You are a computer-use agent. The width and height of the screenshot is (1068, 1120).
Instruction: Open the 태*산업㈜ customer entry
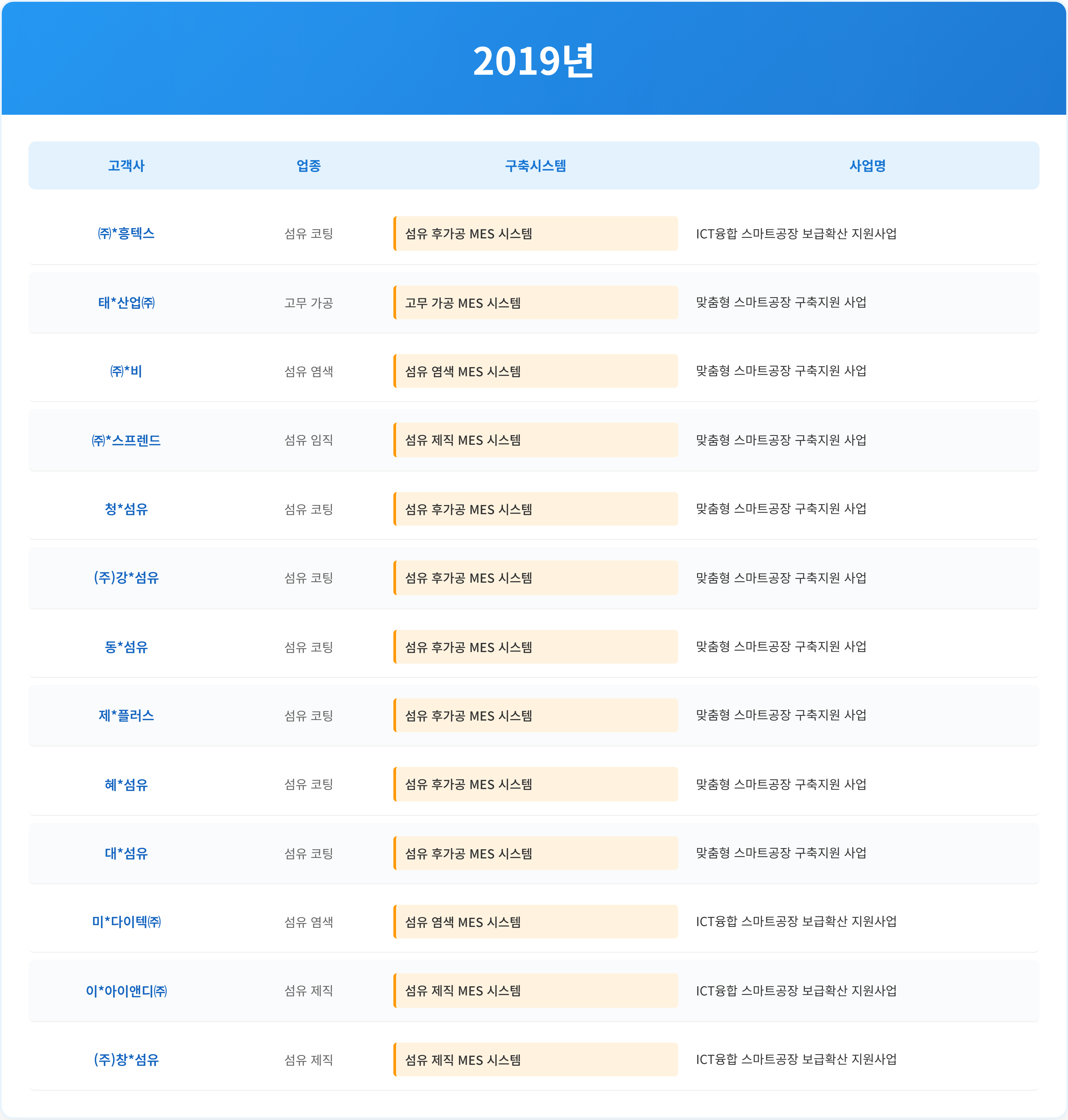point(126,303)
